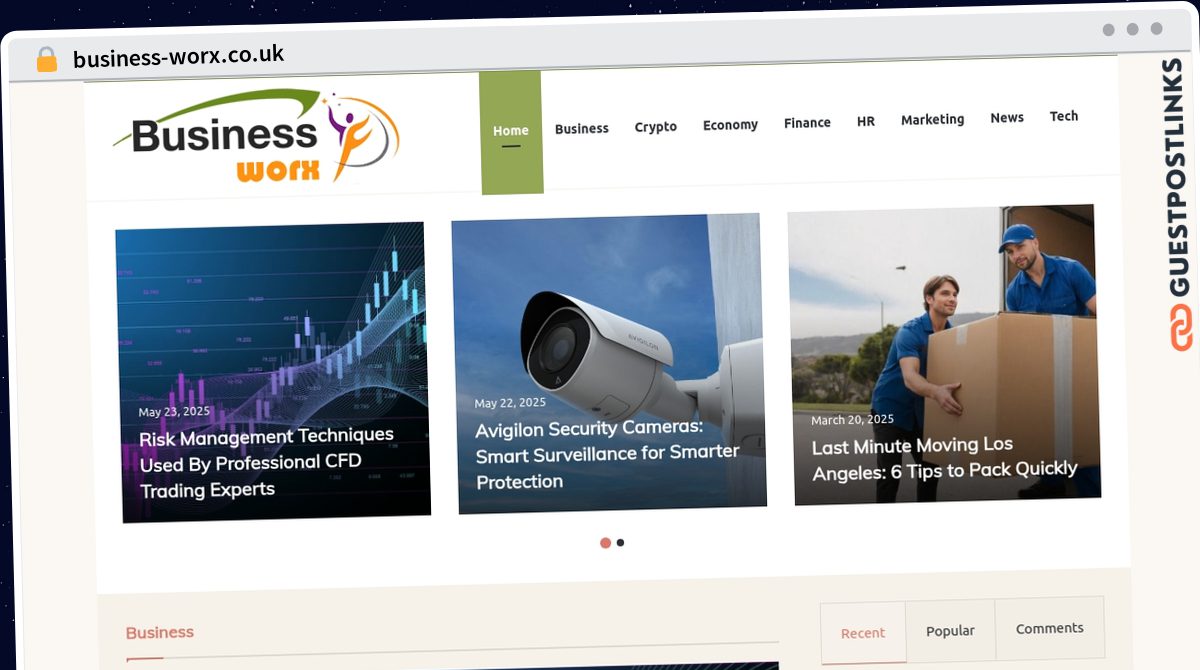Go to the Business menu section

(x=581, y=128)
